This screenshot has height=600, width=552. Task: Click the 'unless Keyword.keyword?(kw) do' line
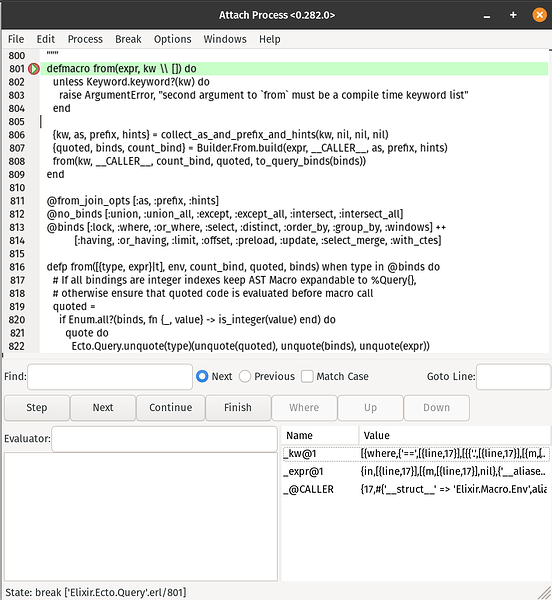131,82
